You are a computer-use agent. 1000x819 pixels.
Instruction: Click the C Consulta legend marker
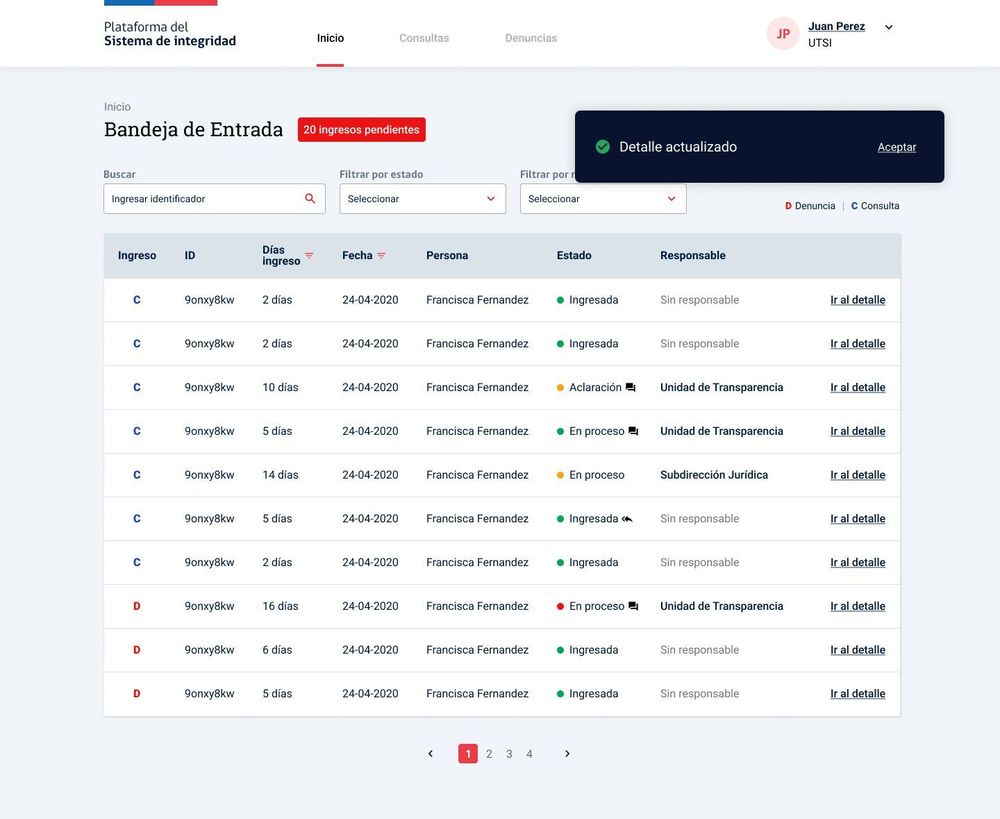click(855, 206)
